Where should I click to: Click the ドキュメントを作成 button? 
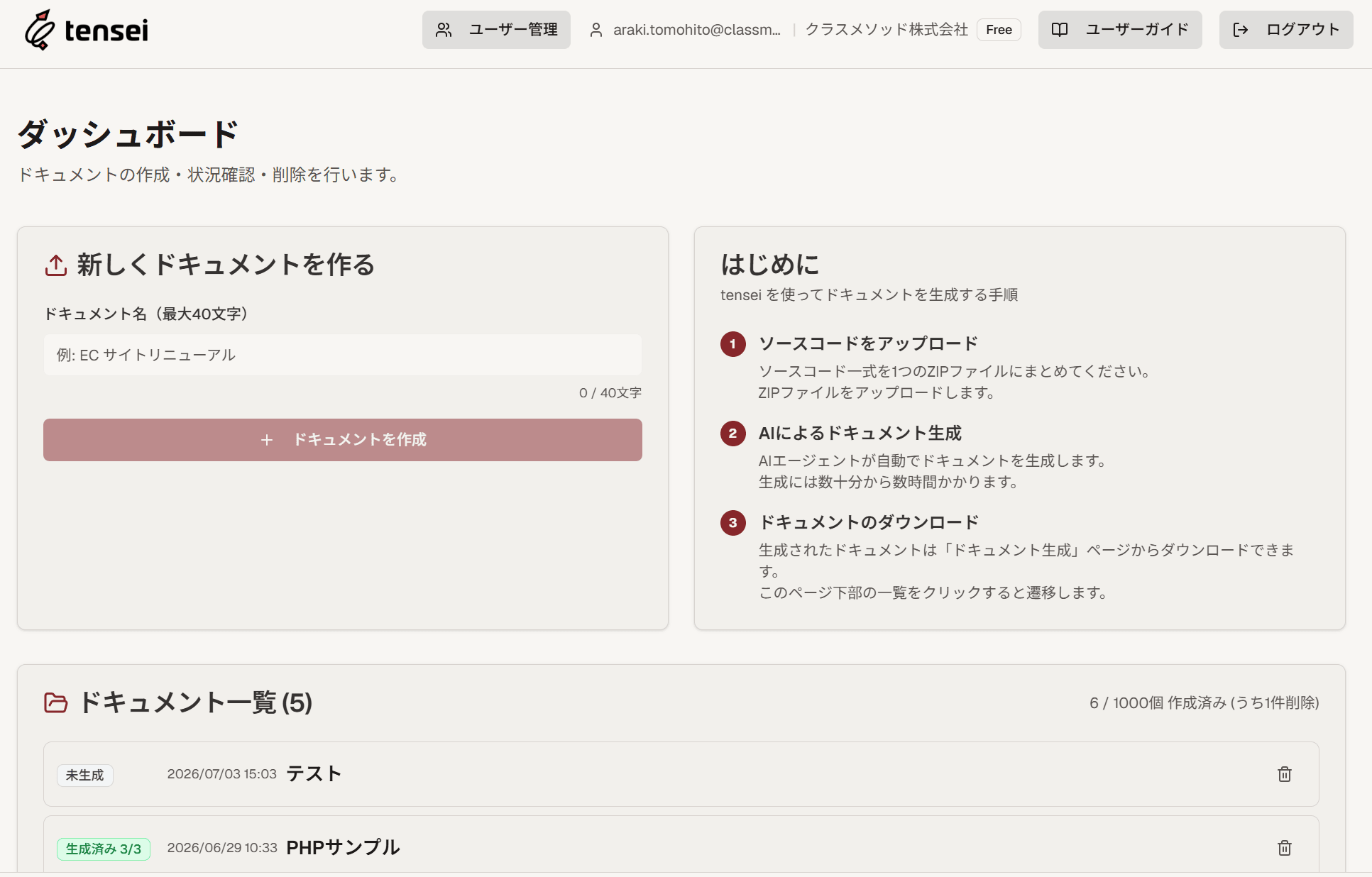pyautogui.click(x=343, y=440)
